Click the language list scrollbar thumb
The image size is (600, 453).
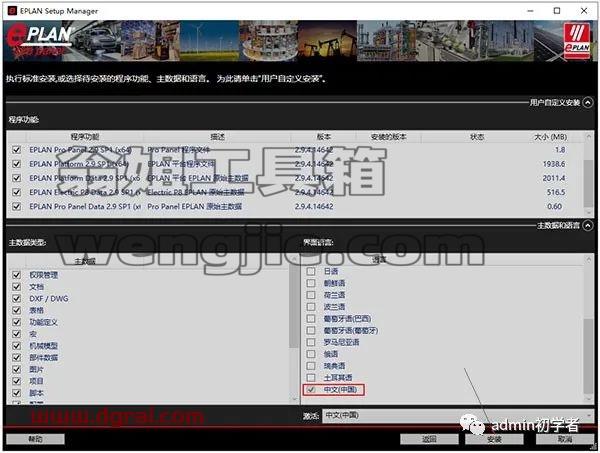click(589, 355)
